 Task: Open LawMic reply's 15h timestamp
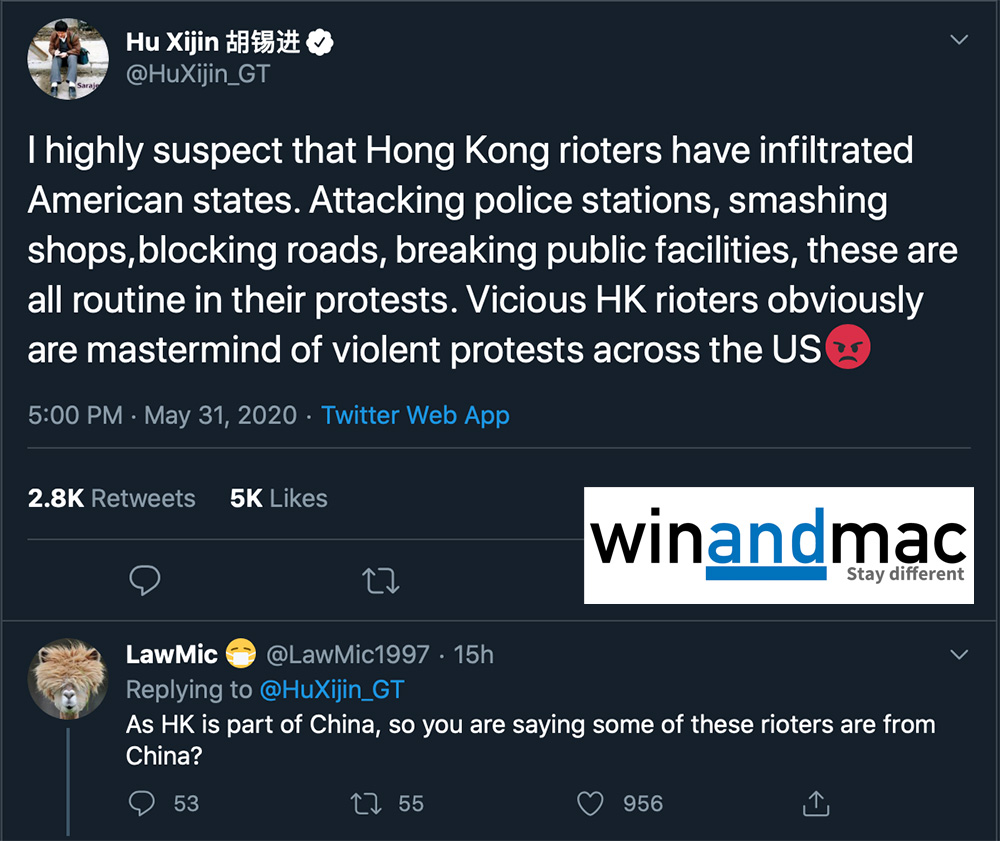coord(474,655)
